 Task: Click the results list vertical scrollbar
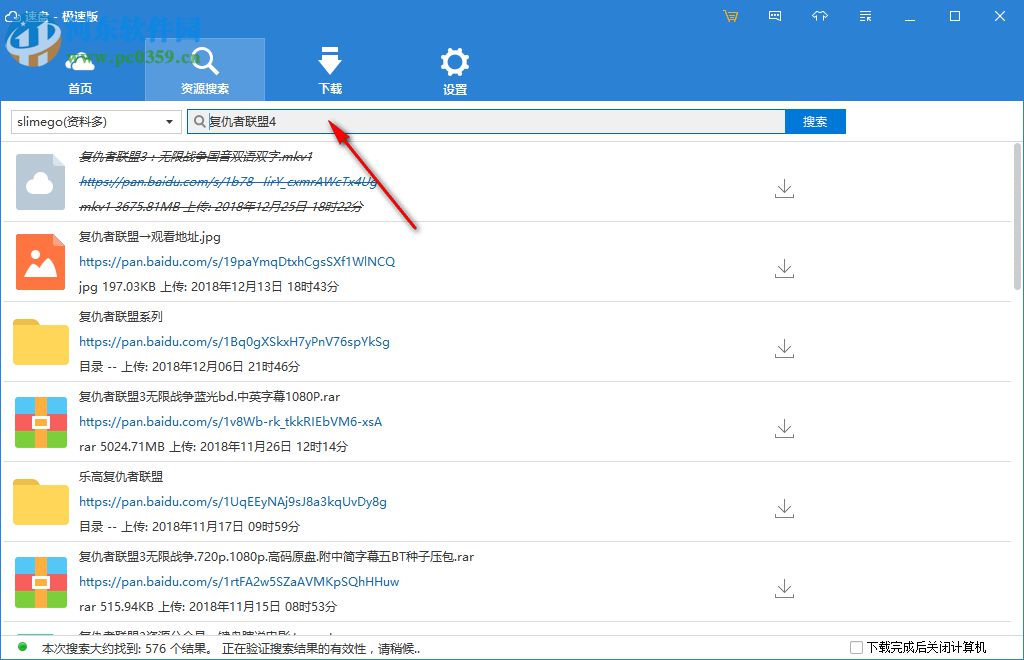click(x=1017, y=216)
